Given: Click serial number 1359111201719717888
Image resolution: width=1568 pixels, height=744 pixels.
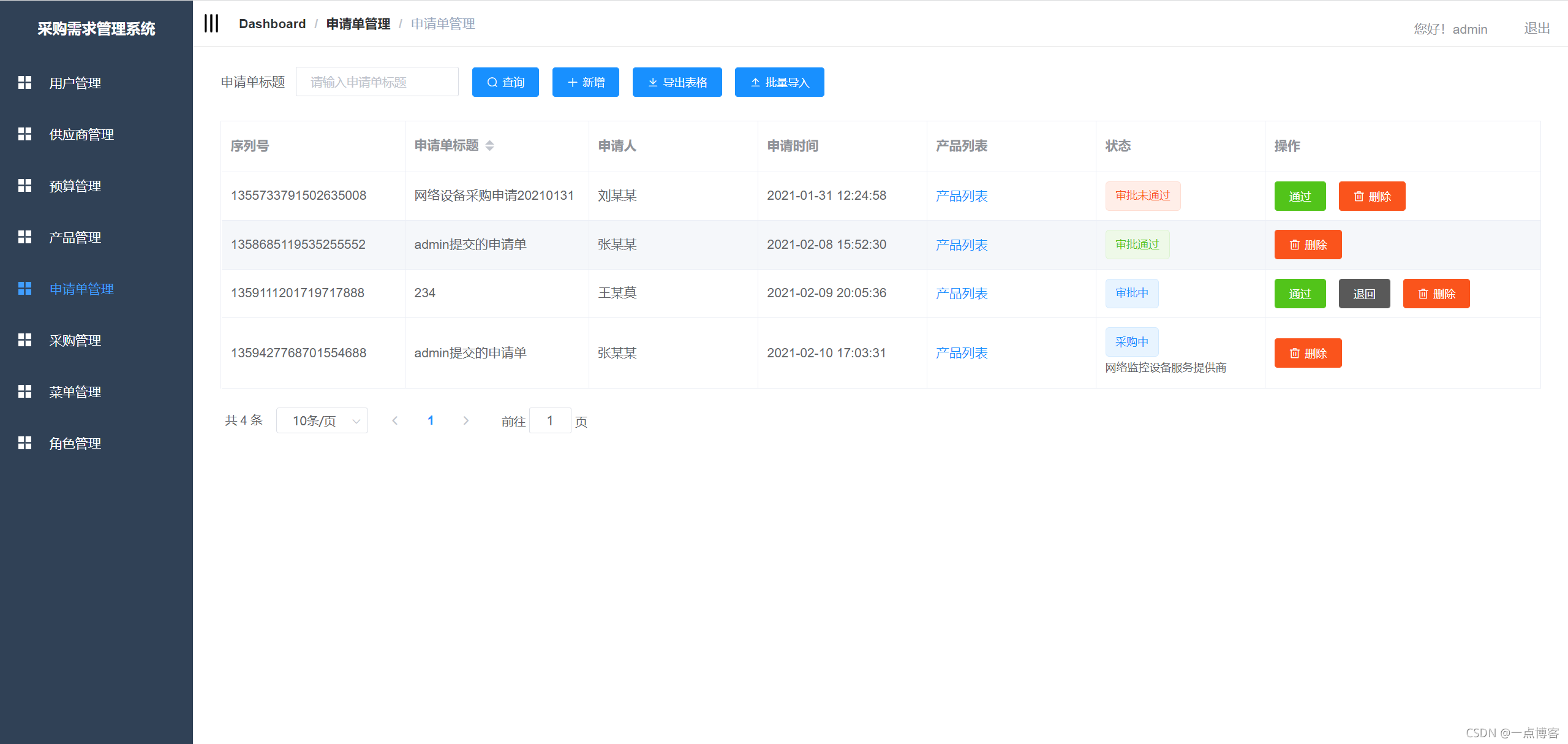Looking at the screenshot, I should pos(298,293).
